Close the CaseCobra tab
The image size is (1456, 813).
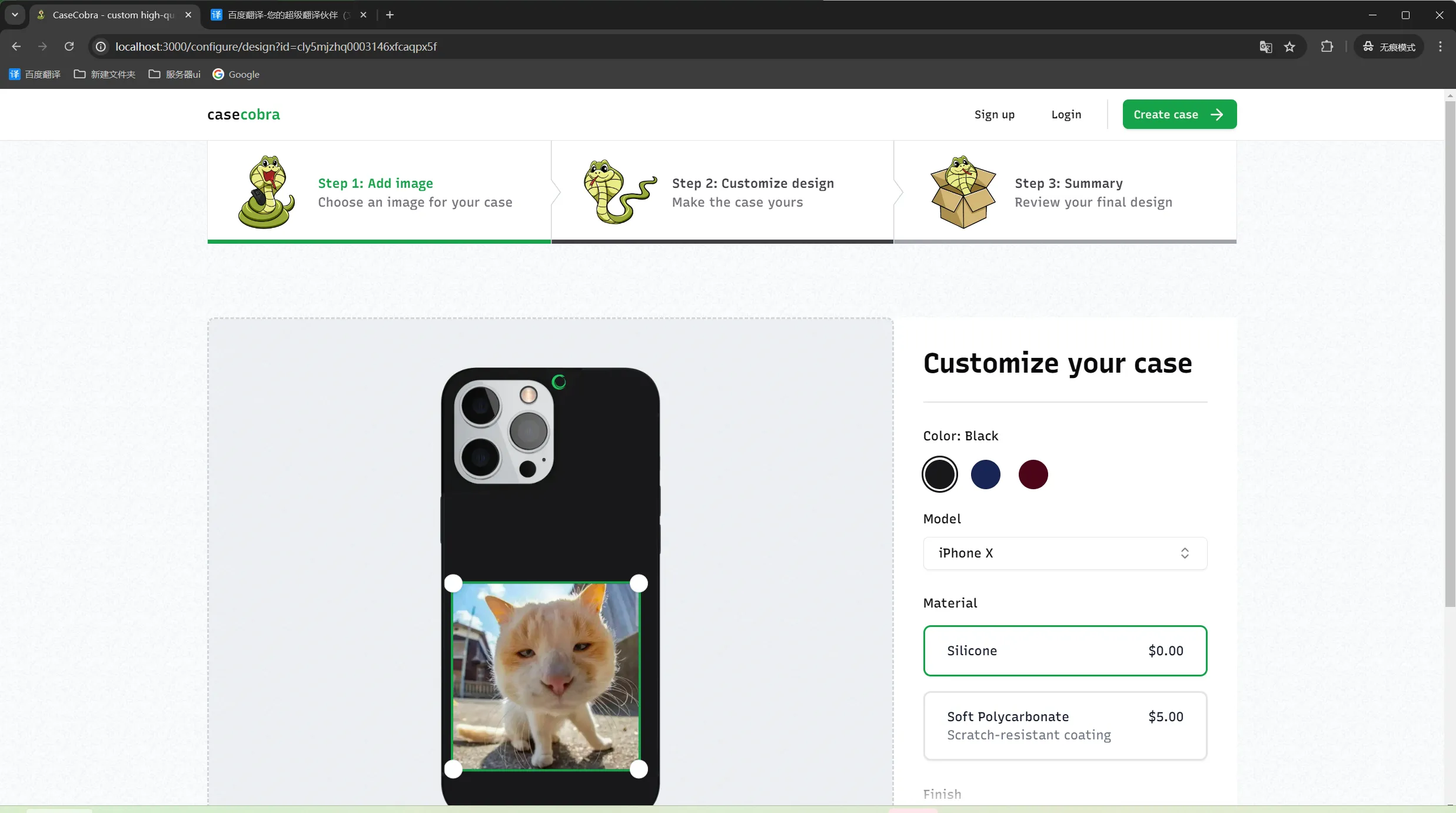point(188,15)
